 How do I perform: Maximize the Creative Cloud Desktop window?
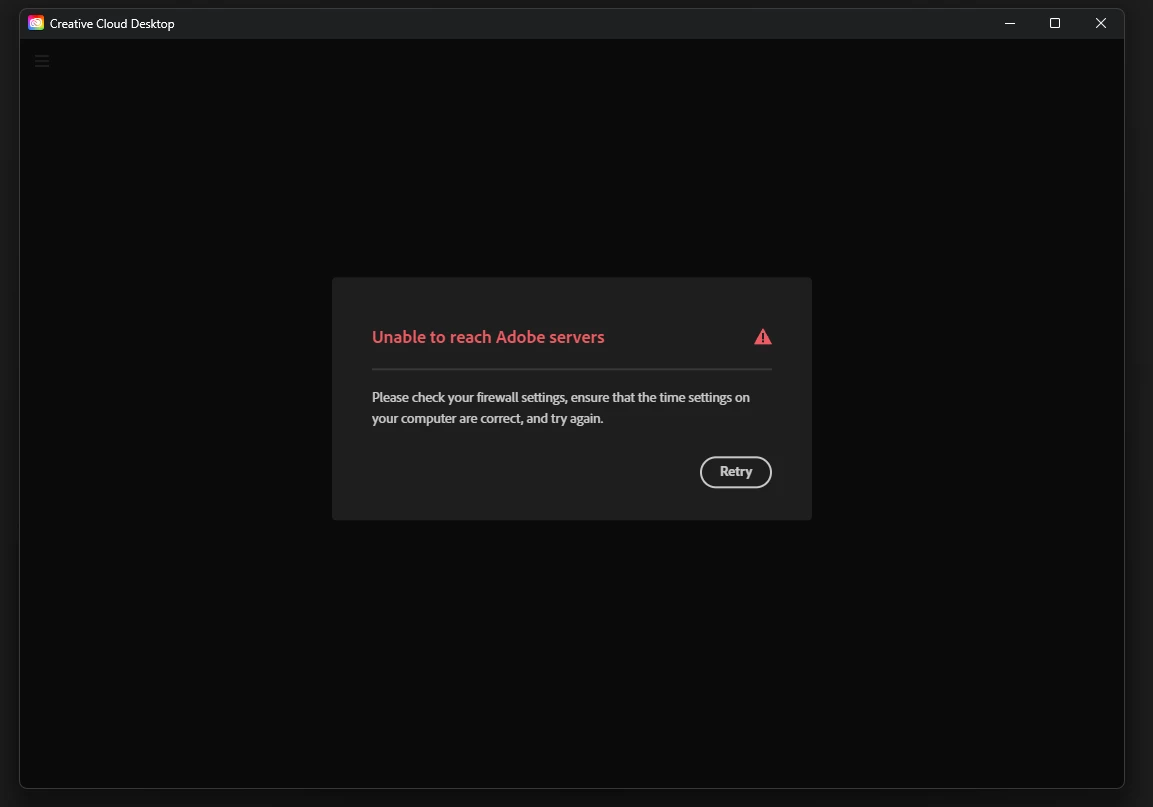(x=1054, y=24)
